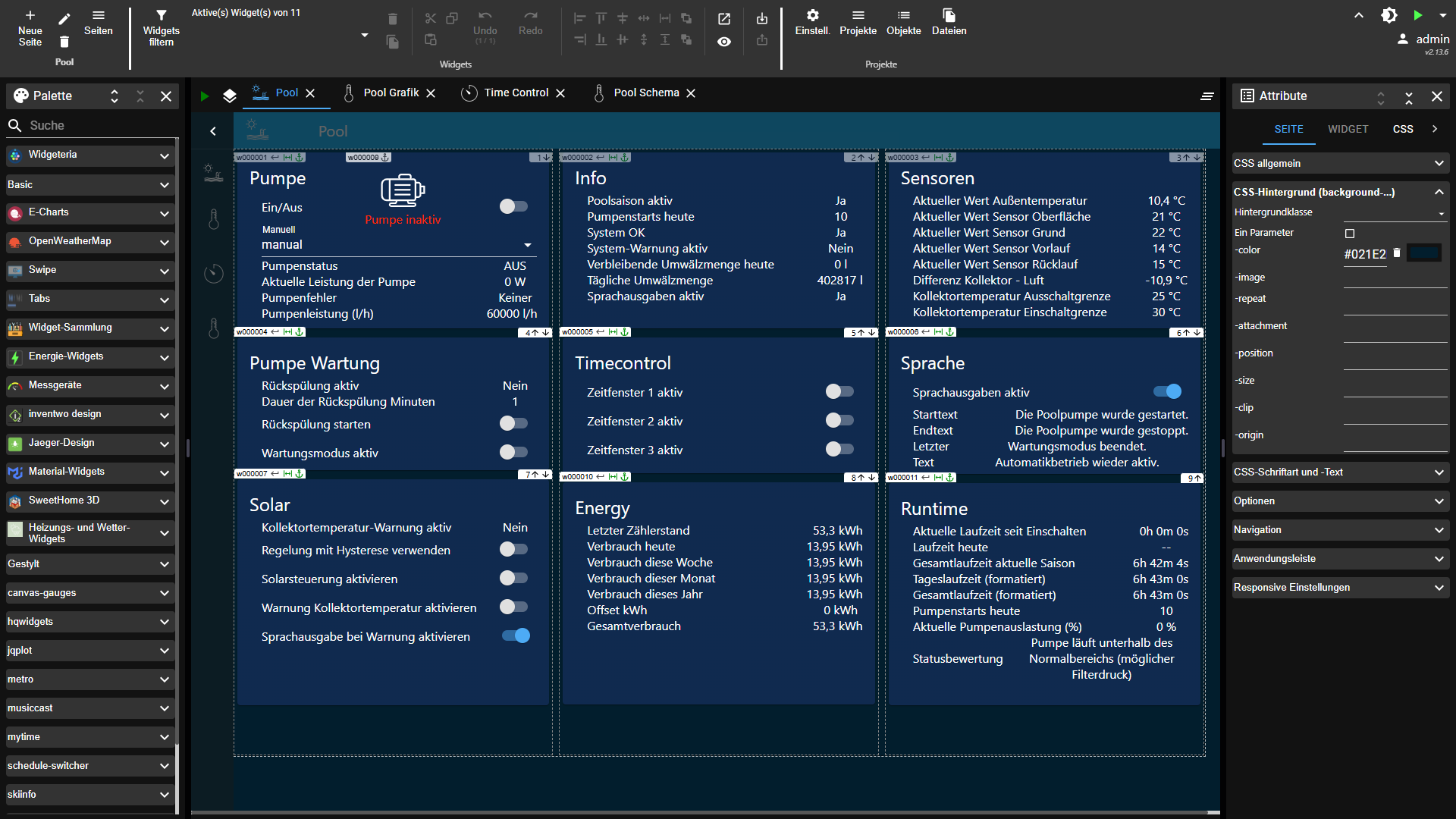Toggle the Pumpe Ein/Aus switch
The height and width of the screenshot is (819, 1456).
513,206
